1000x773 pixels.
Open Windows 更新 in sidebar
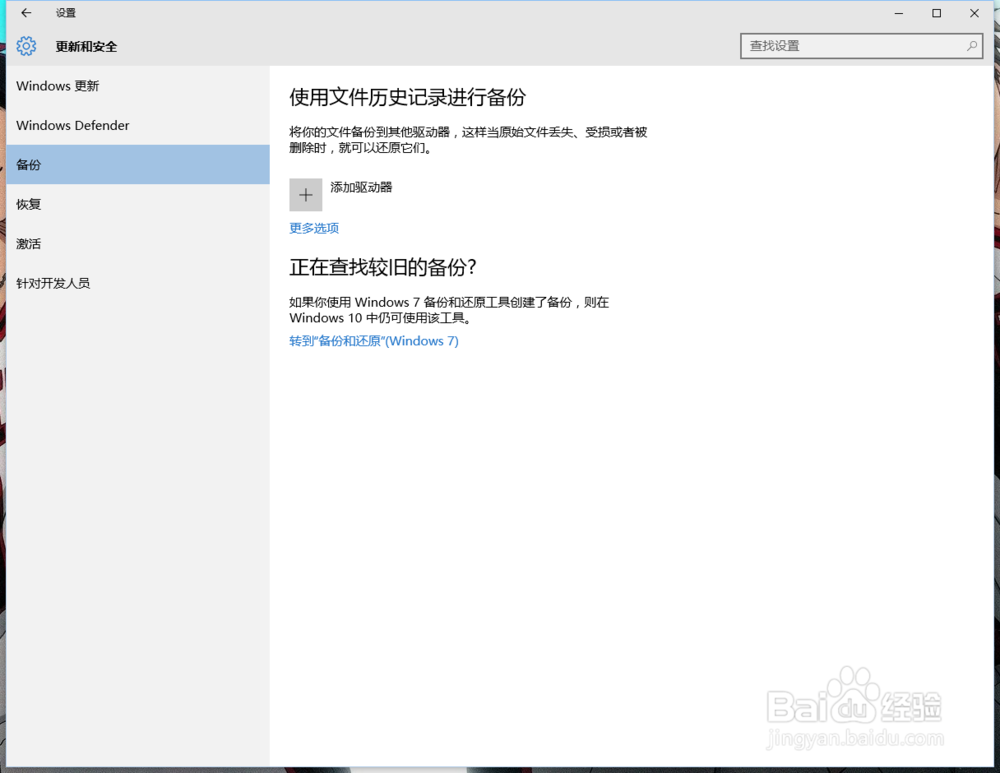[138, 86]
